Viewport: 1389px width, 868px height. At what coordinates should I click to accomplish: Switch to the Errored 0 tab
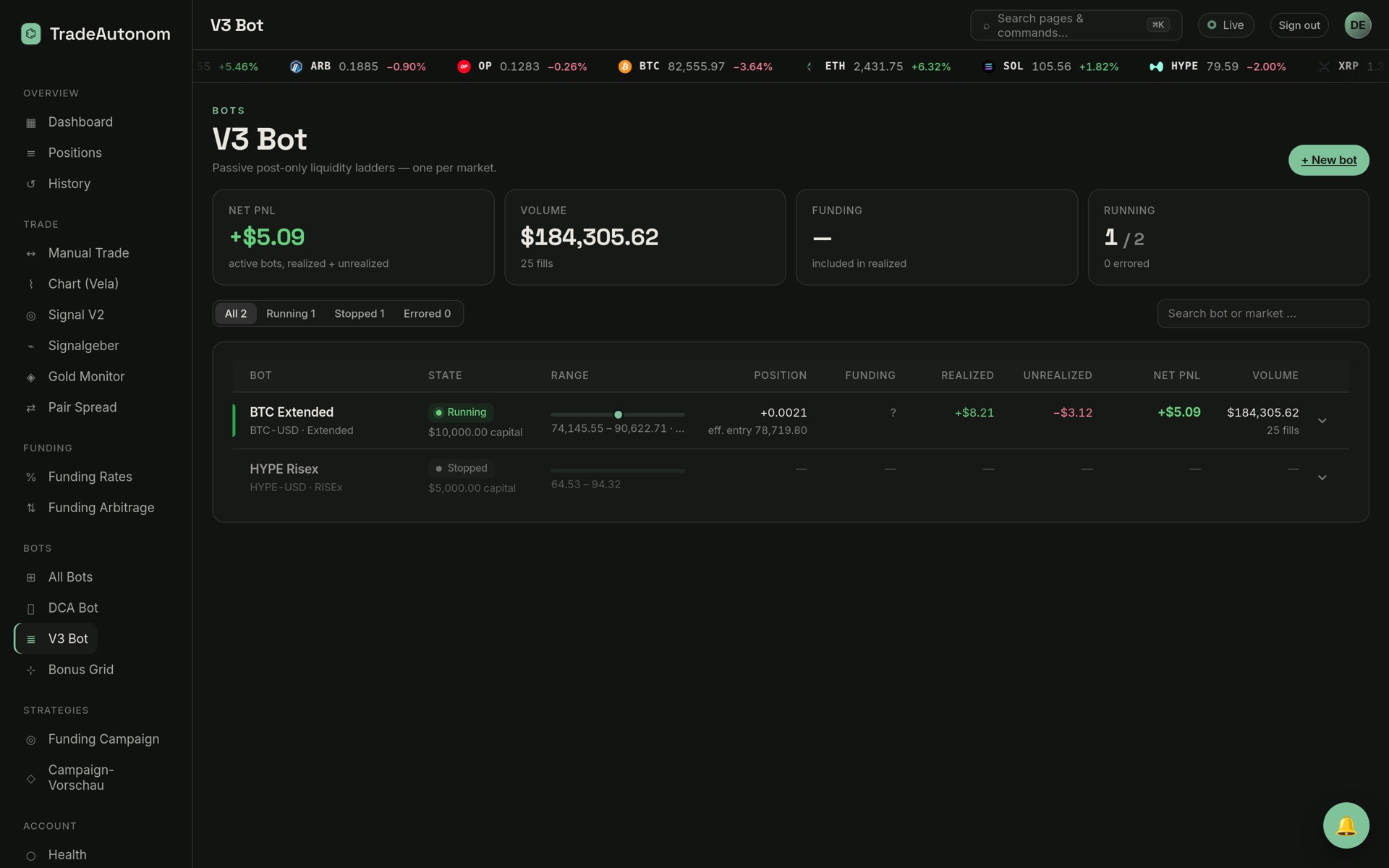coord(427,313)
